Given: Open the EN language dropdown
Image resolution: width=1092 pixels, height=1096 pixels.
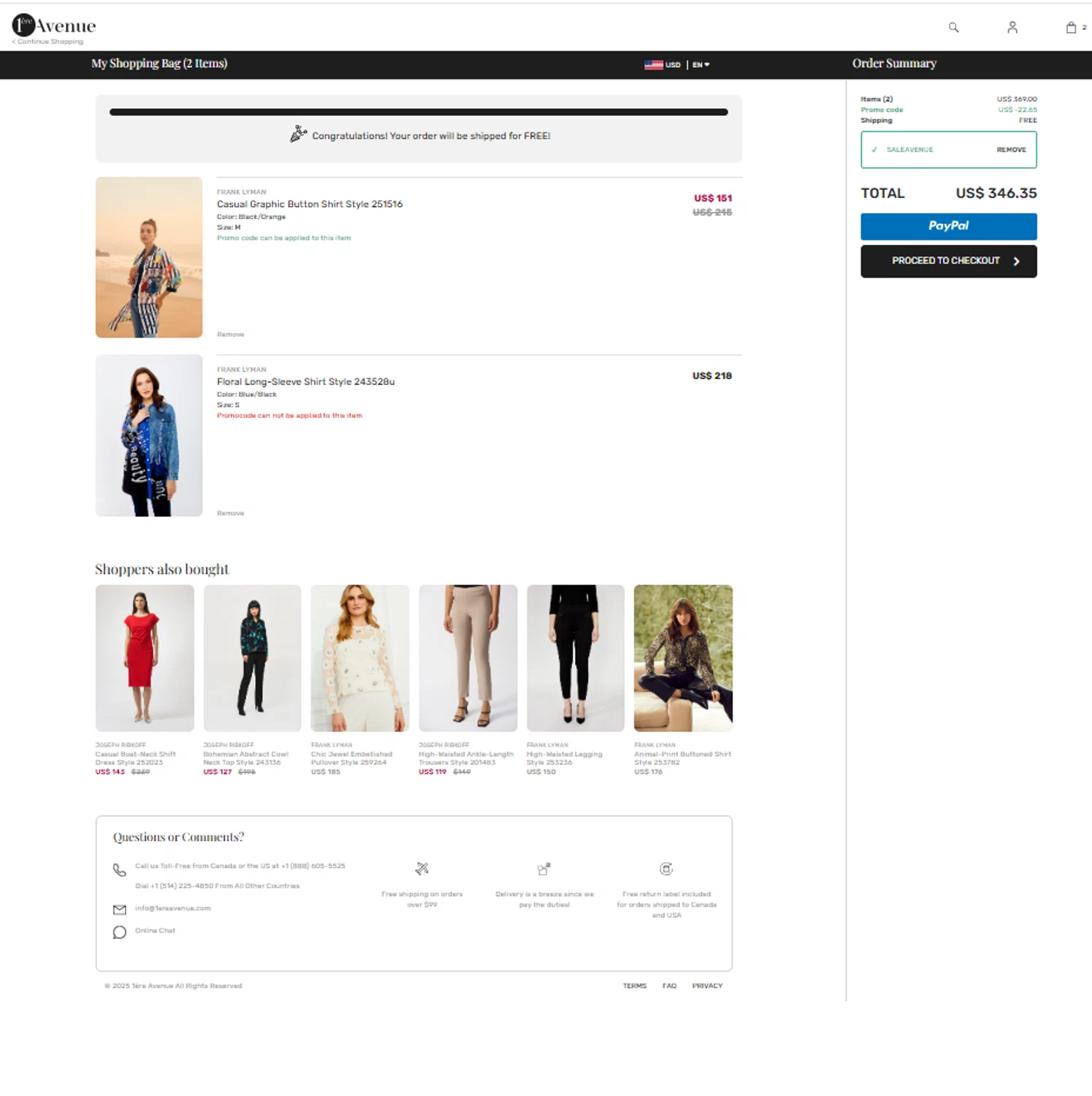Looking at the screenshot, I should (x=700, y=64).
